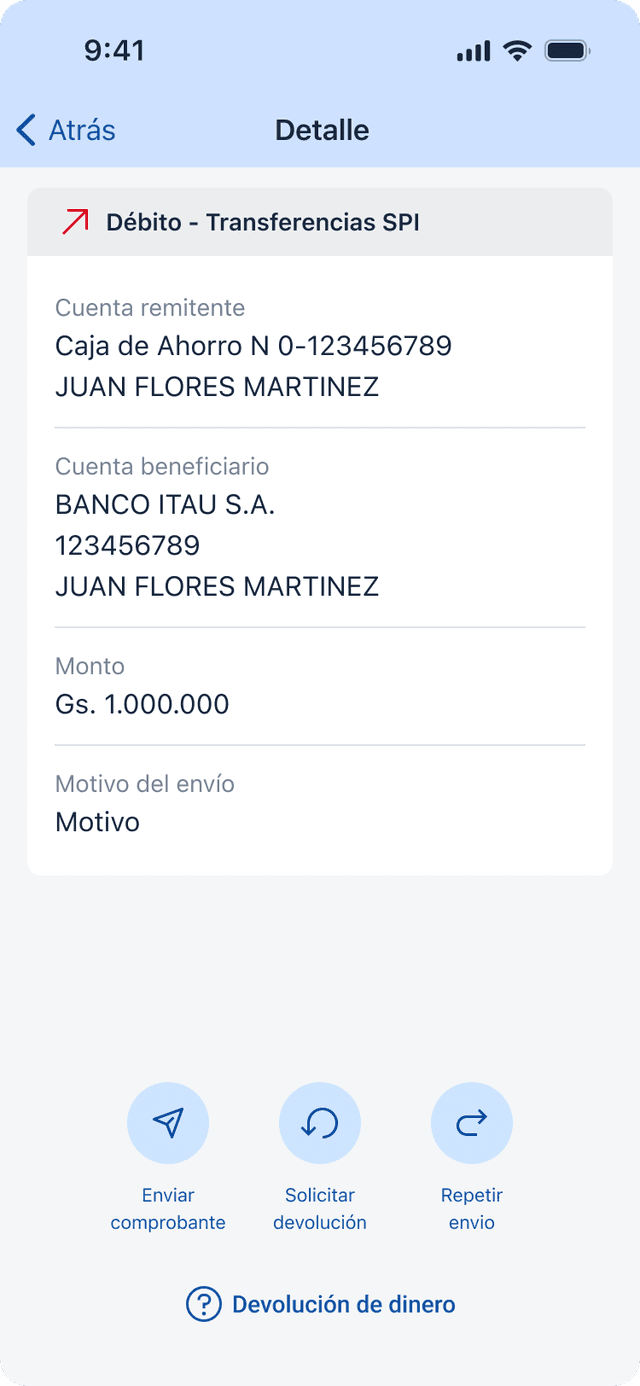Tap the Detalle screen title
This screenshot has width=640, height=1386.
click(x=322, y=130)
